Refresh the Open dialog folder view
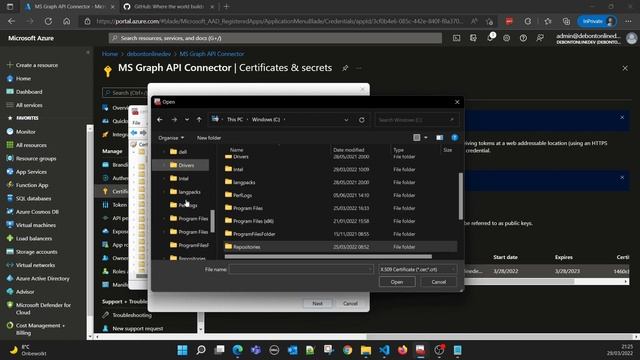Screen dimensions: 640x360 362,120
